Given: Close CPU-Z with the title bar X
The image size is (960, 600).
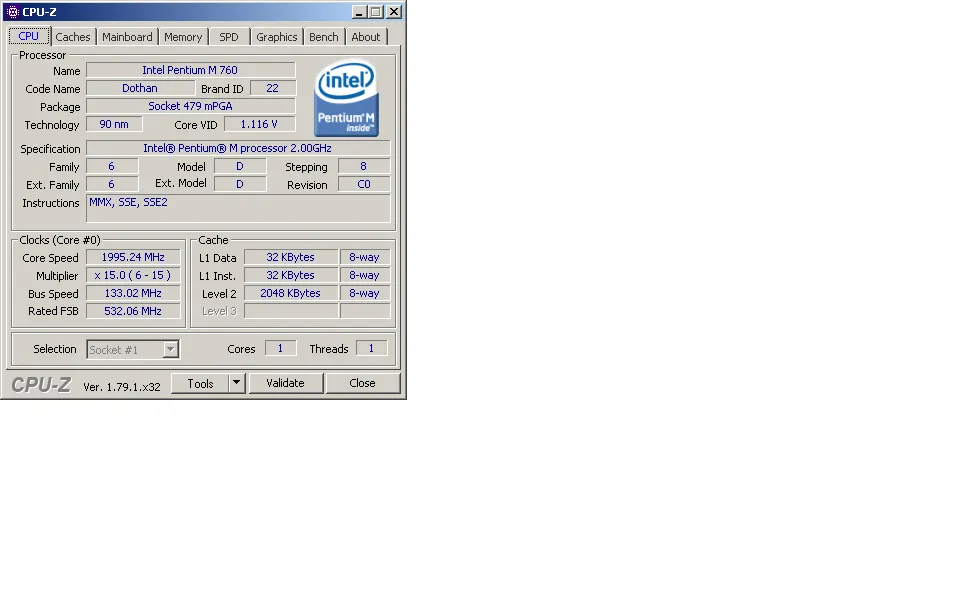Looking at the screenshot, I should point(394,12).
